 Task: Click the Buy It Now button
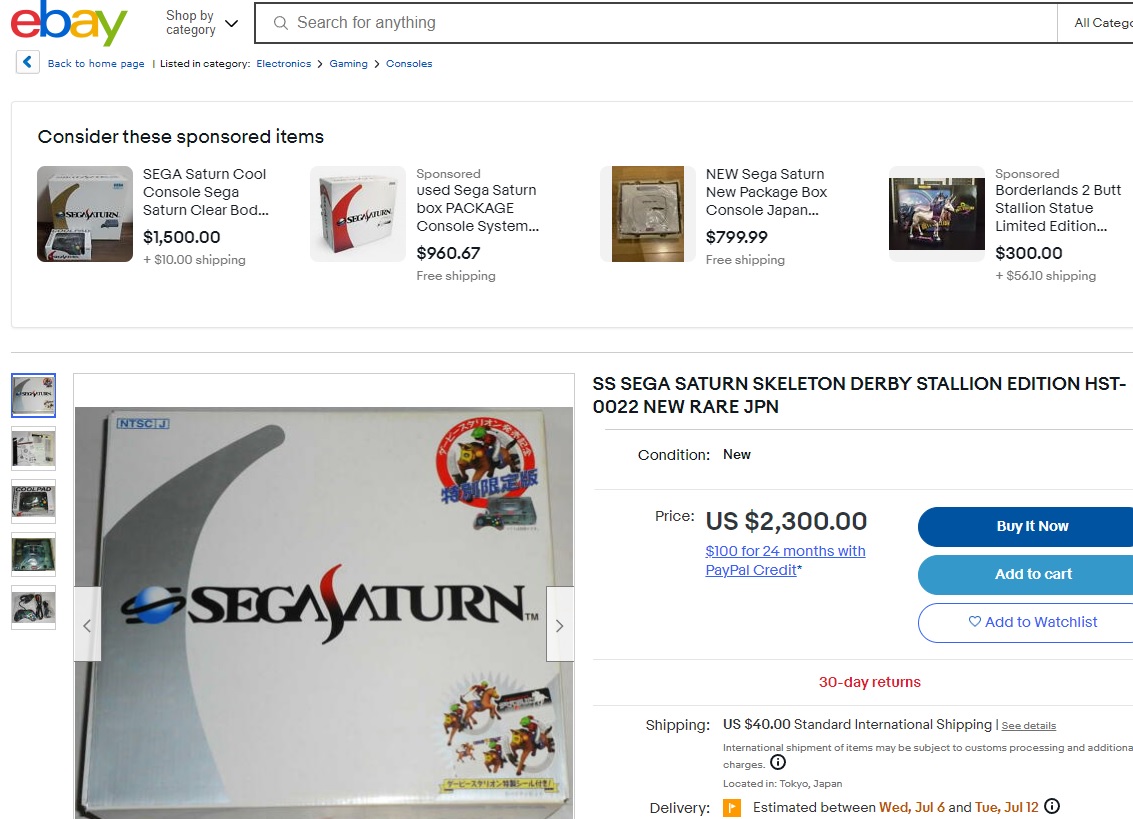tap(1032, 526)
